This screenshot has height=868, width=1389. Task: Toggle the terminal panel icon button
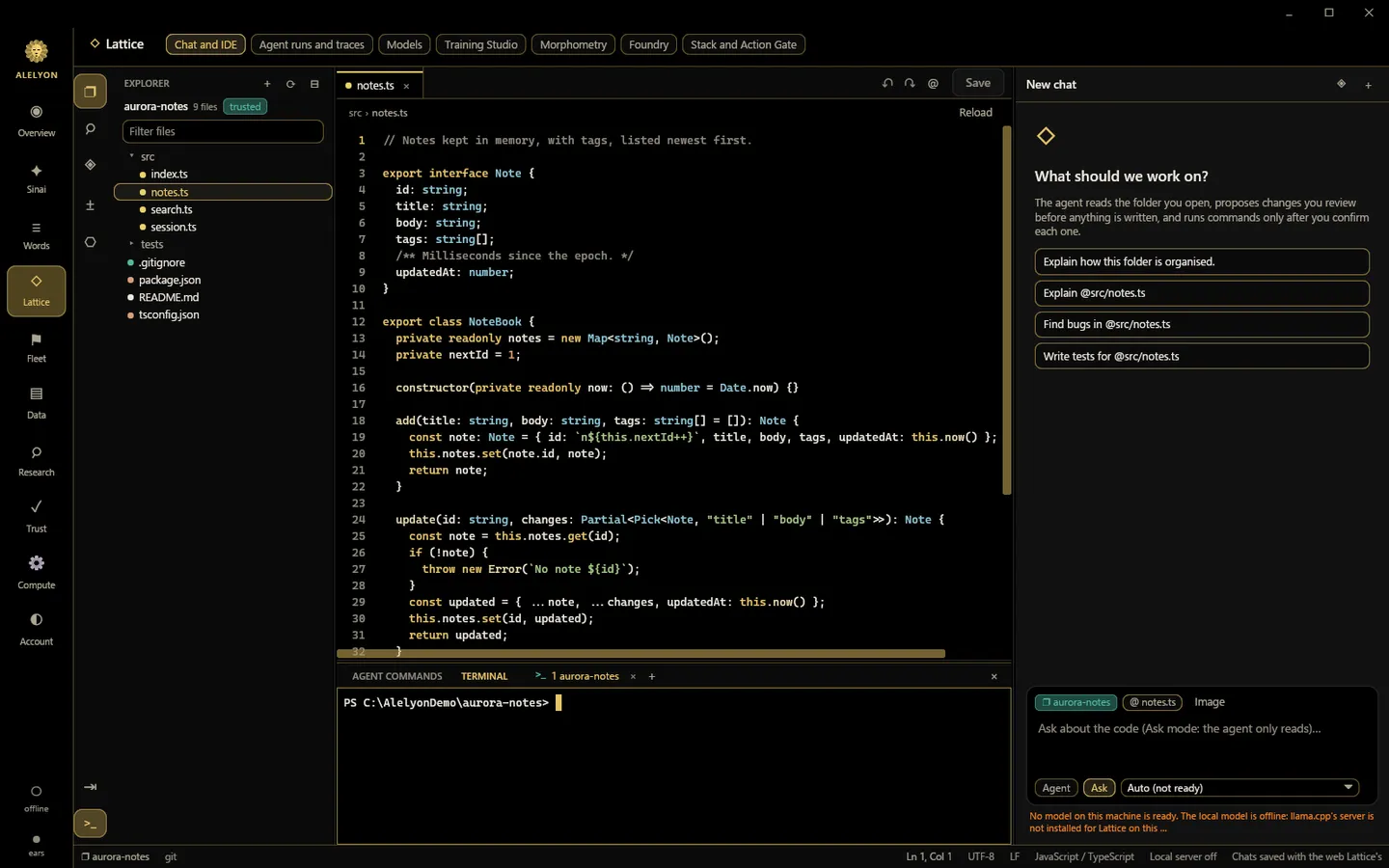(x=90, y=824)
